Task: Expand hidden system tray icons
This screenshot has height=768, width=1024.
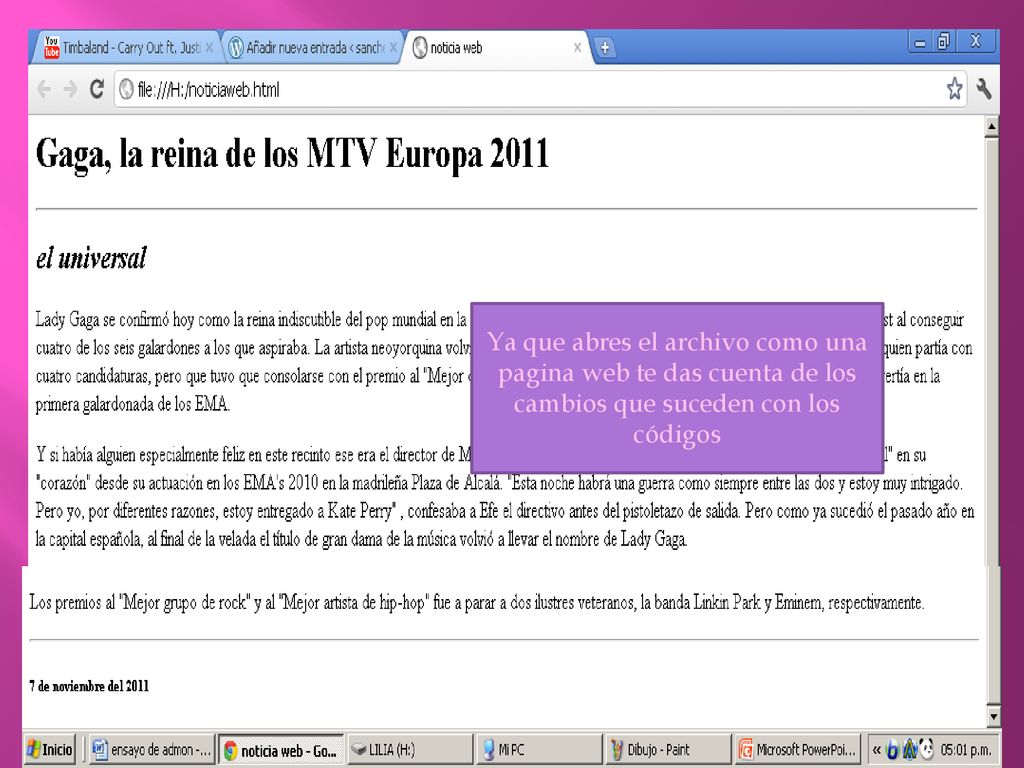Action: point(876,750)
